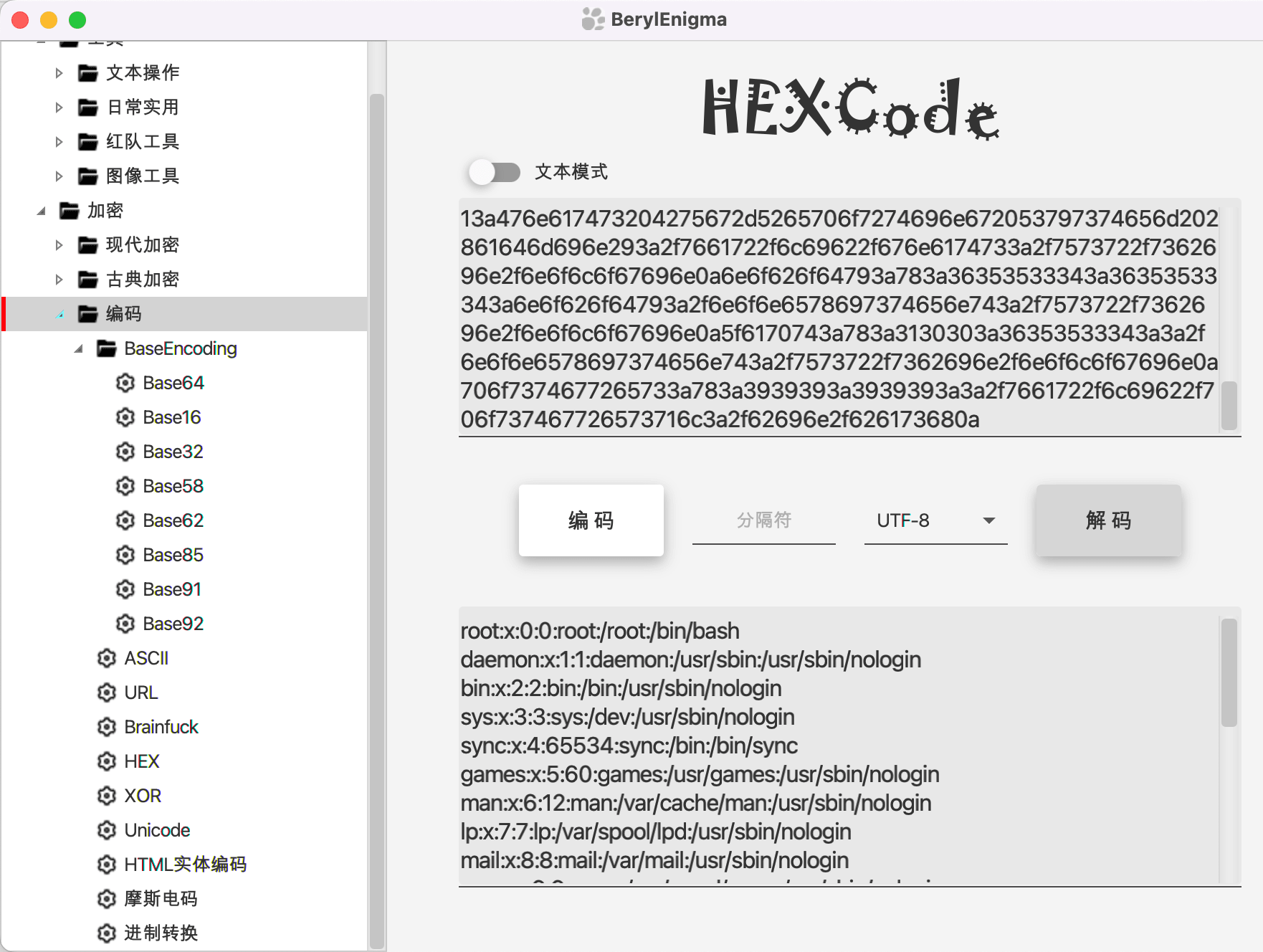
Task: Select HEX in the sidebar tree
Action: coord(141,761)
